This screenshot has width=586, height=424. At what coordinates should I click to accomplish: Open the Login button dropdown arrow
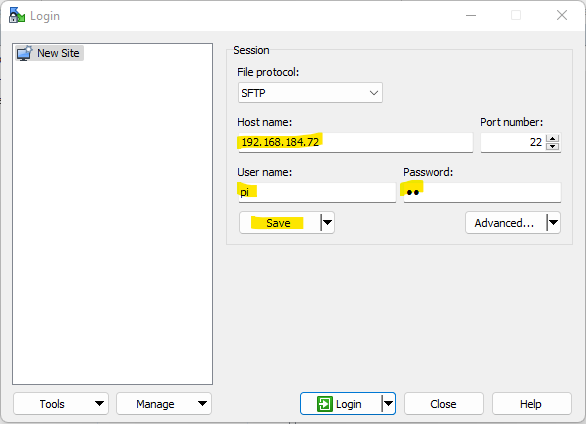388,403
